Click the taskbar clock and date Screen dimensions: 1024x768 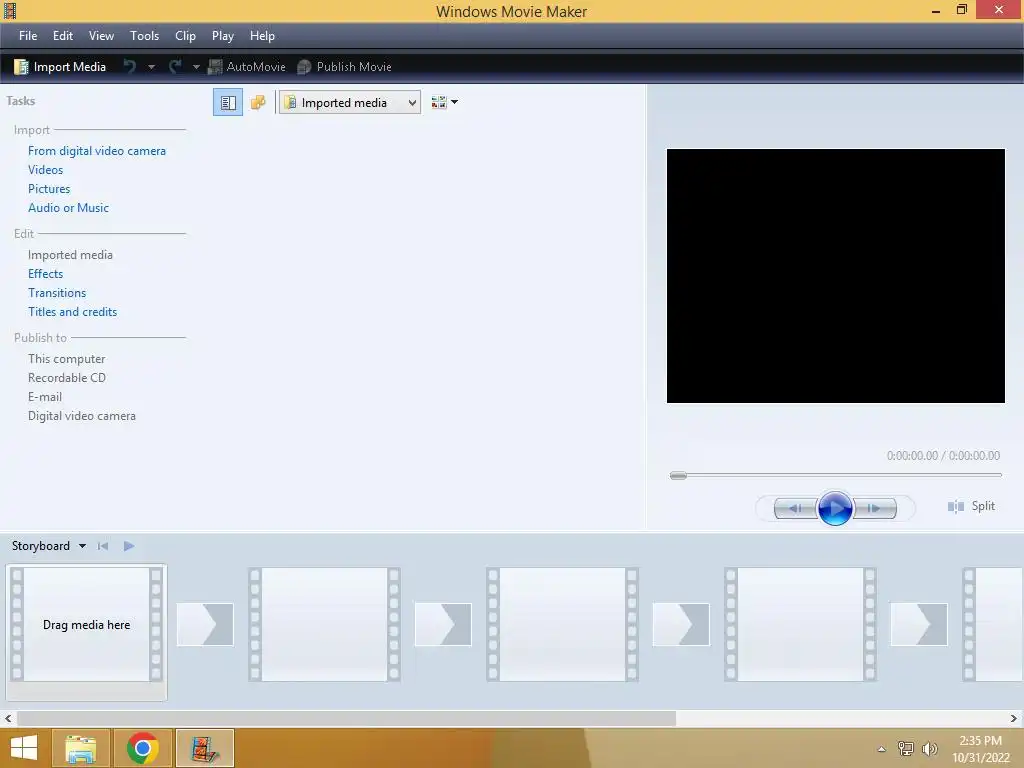click(x=981, y=749)
